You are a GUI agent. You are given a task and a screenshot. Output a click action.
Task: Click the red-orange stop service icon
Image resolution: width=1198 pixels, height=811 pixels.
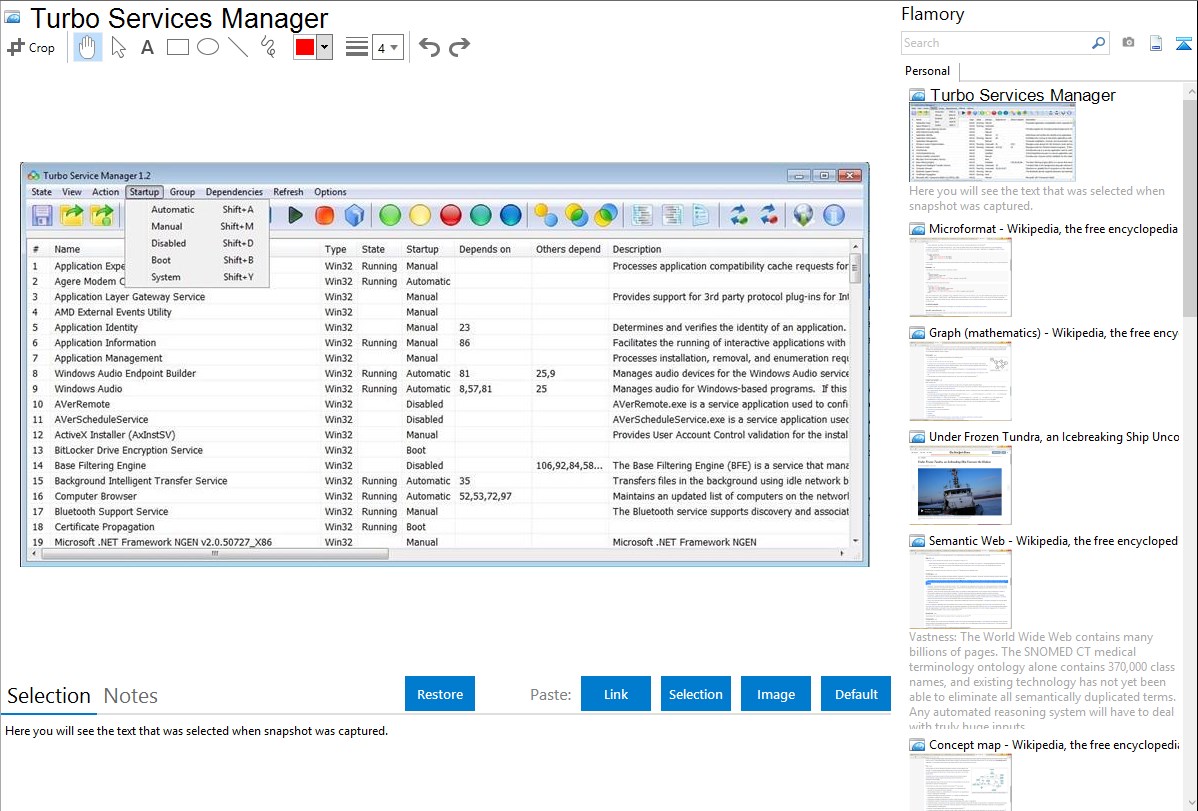pos(325,216)
